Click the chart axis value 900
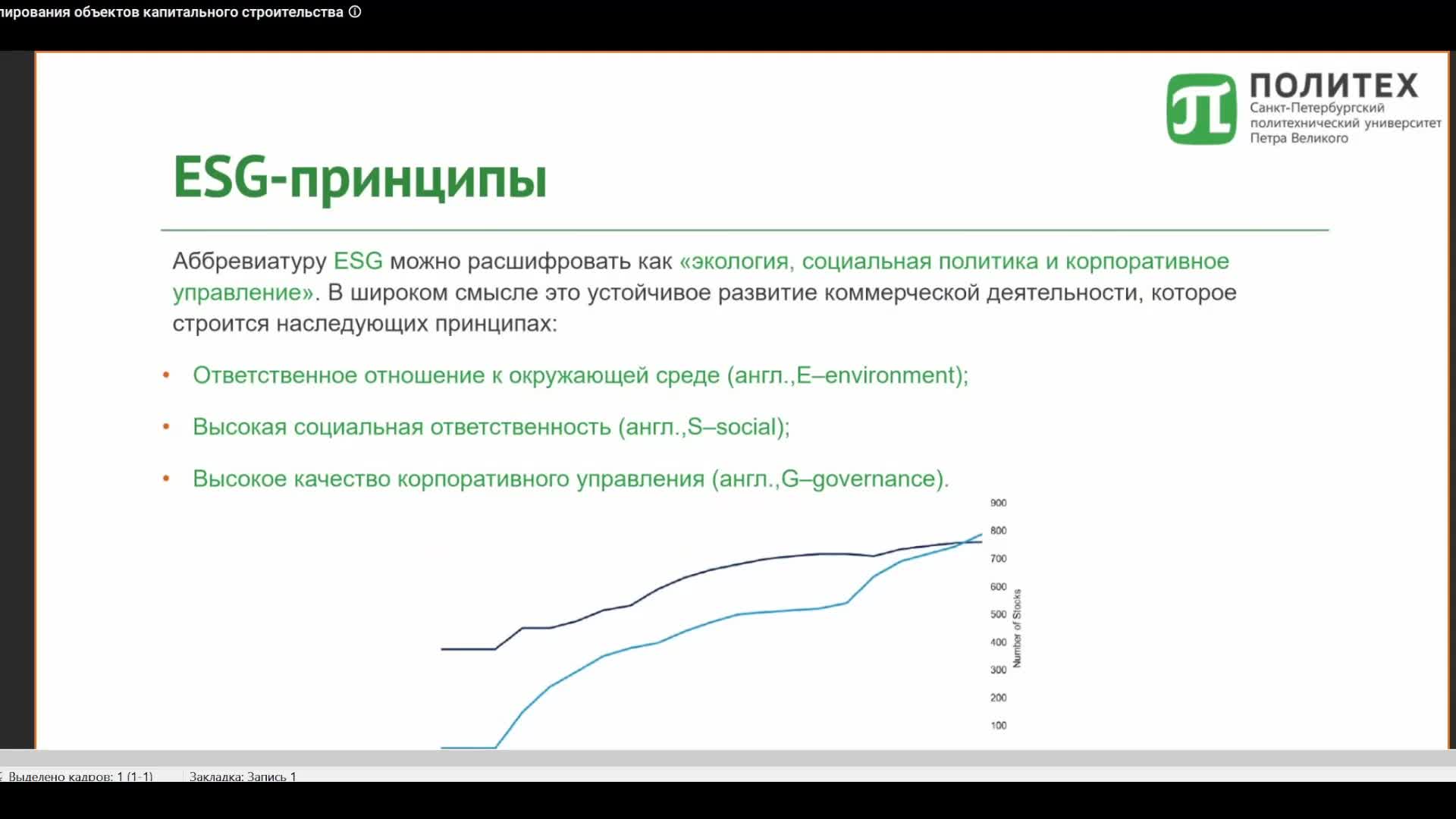 999,503
